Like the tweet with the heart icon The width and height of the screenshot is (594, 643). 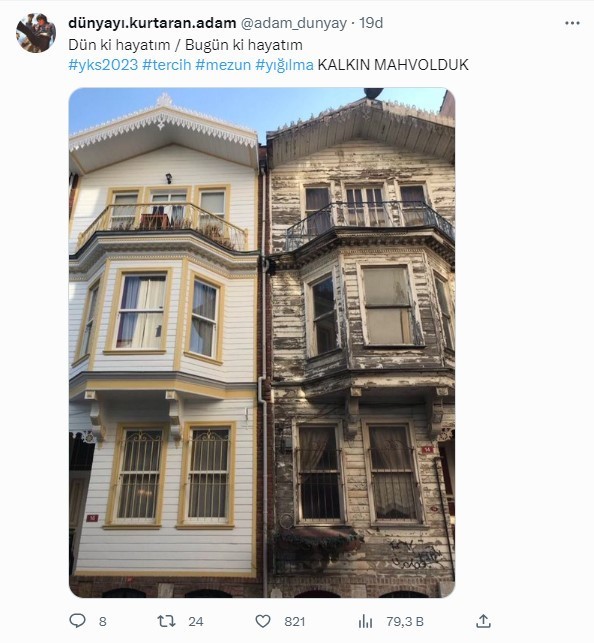263,621
